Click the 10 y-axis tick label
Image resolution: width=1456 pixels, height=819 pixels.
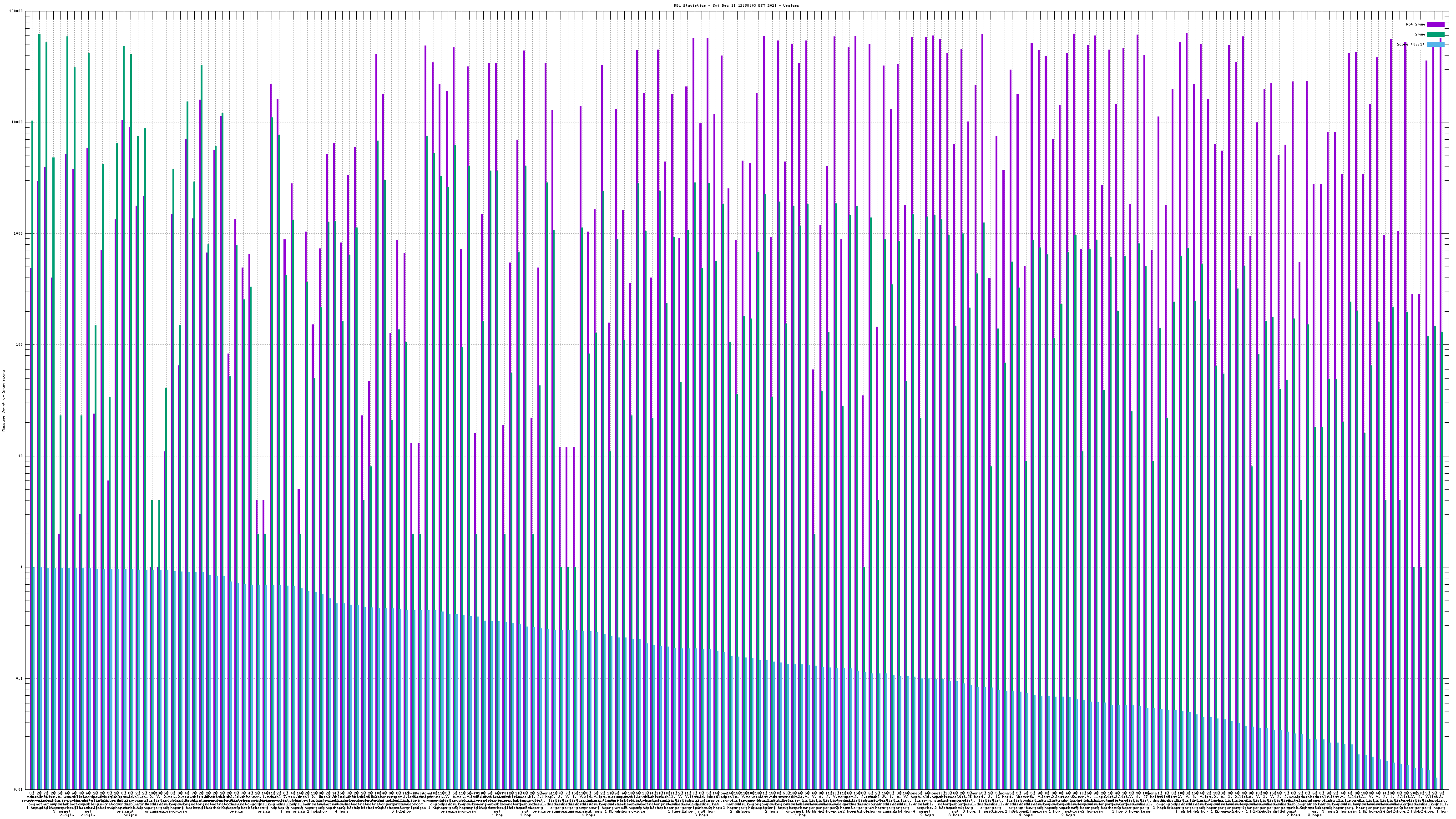coord(21,456)
